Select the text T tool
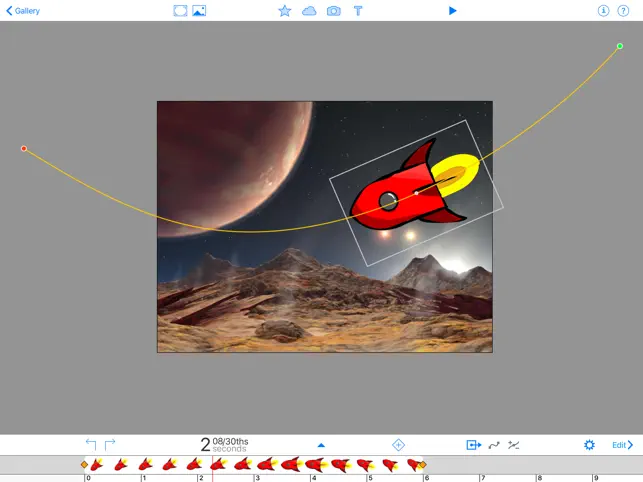The image size is (643, 482). [x=358, y=11]
